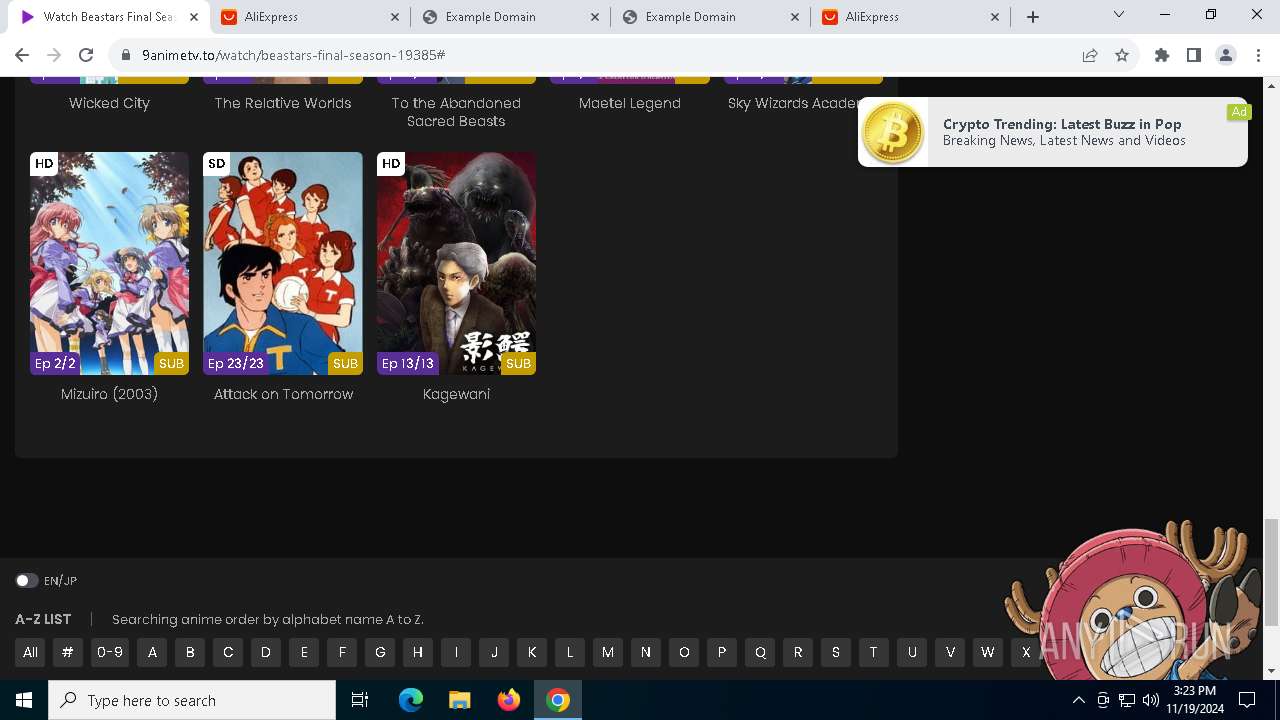The height and width of the screenshot is (720, 1280).
Task: Launch Microsoft Edge from the taskbar
Action: pos(411,700)
